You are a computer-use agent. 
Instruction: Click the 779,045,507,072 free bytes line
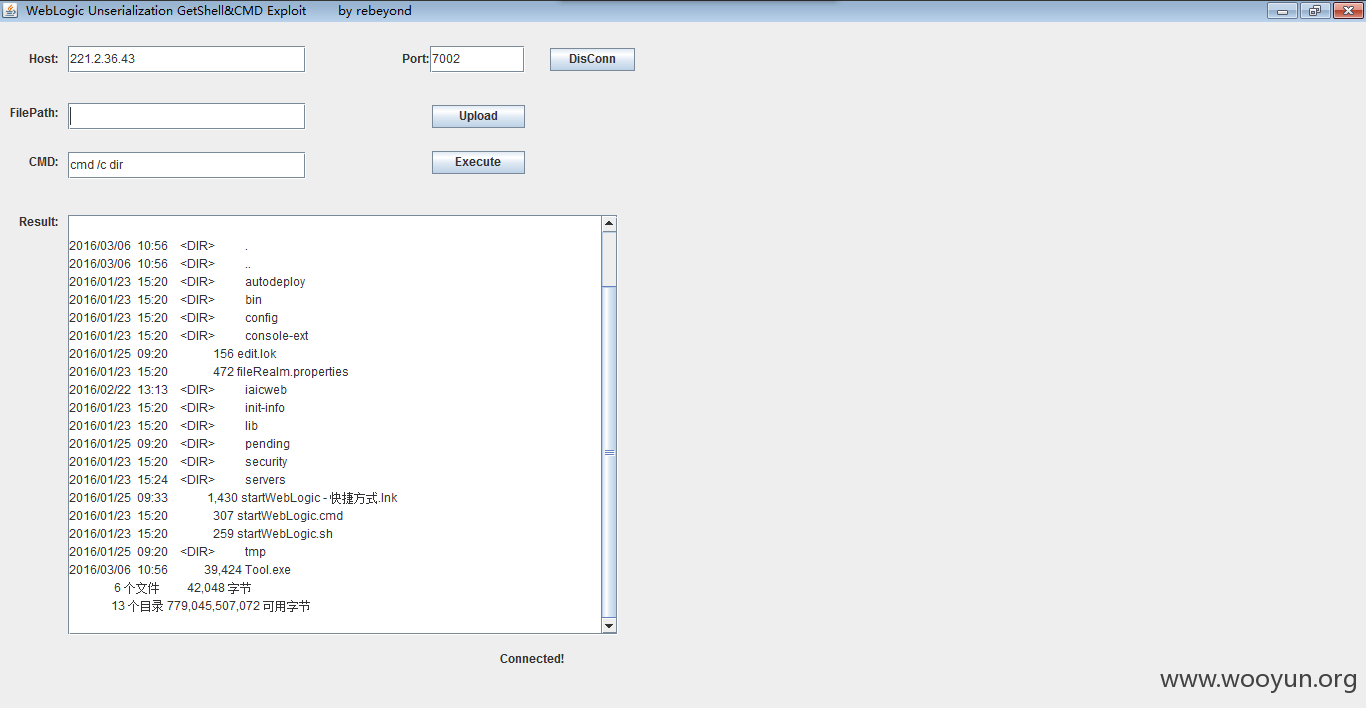(211, 606)
